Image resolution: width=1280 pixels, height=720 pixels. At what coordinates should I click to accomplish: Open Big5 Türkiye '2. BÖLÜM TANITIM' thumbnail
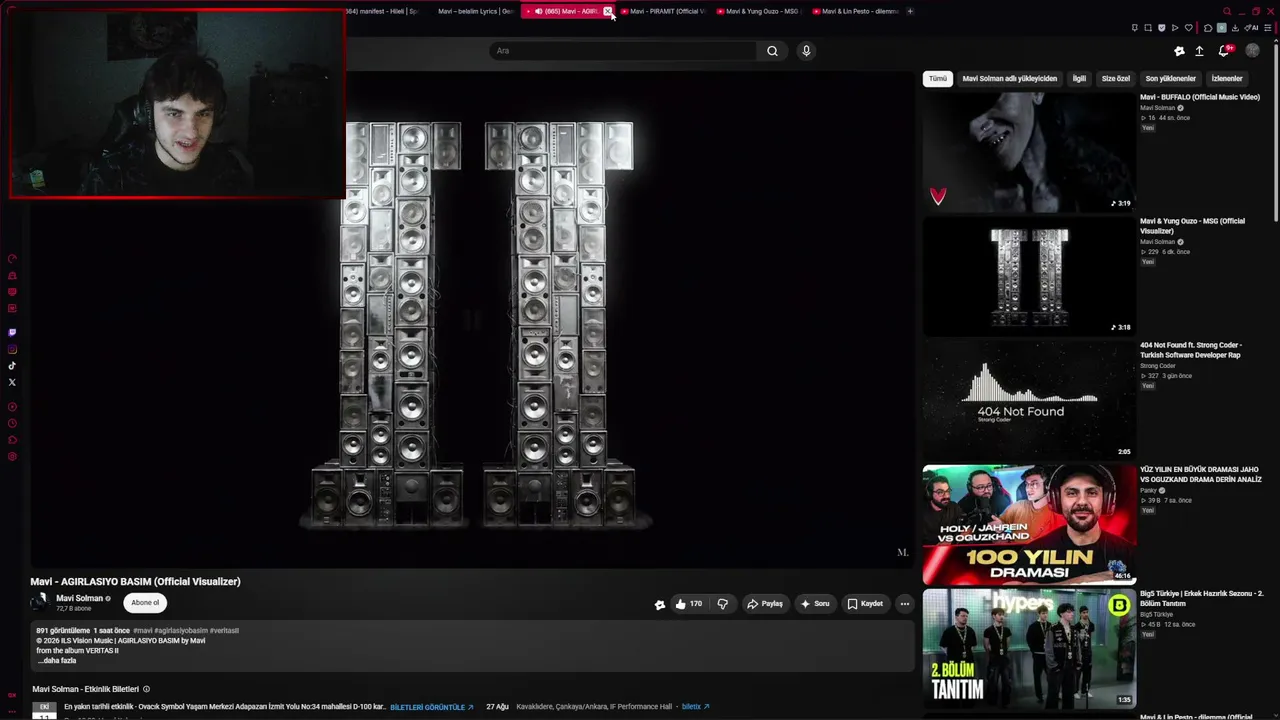pyautogui.click(x=1029, y=648)
